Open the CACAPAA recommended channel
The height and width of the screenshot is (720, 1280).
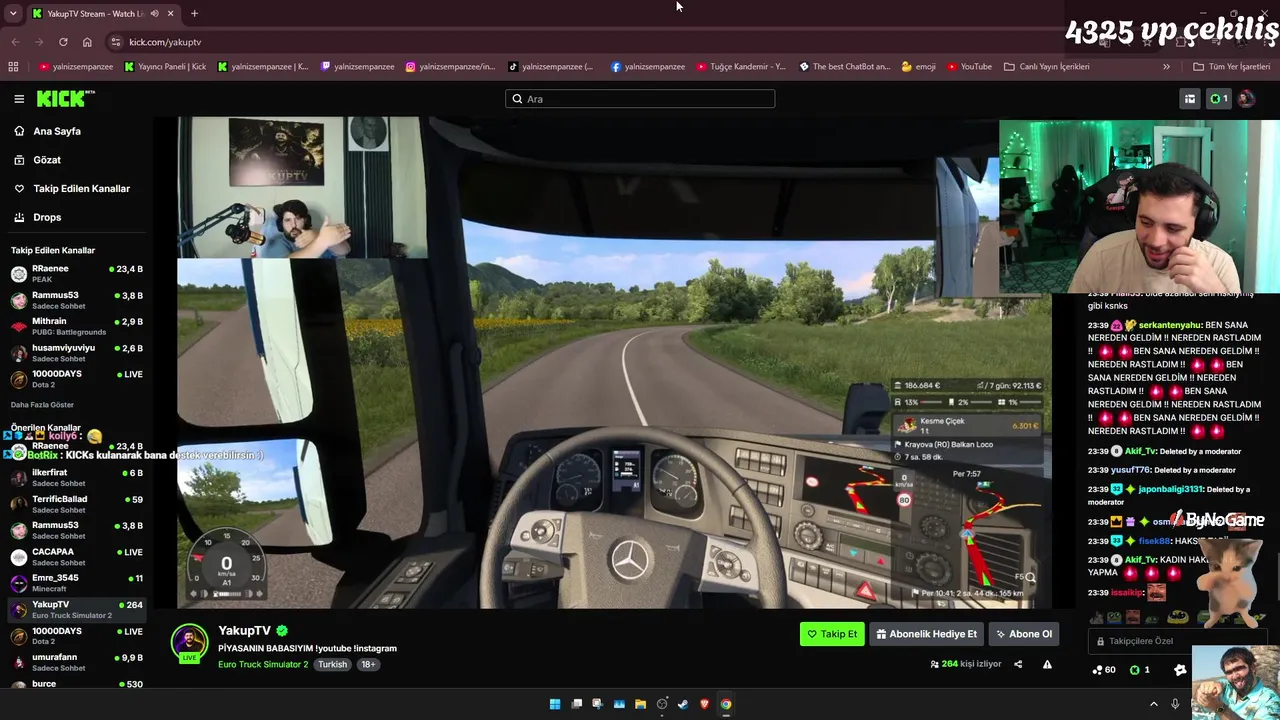(x=77, y=556)
